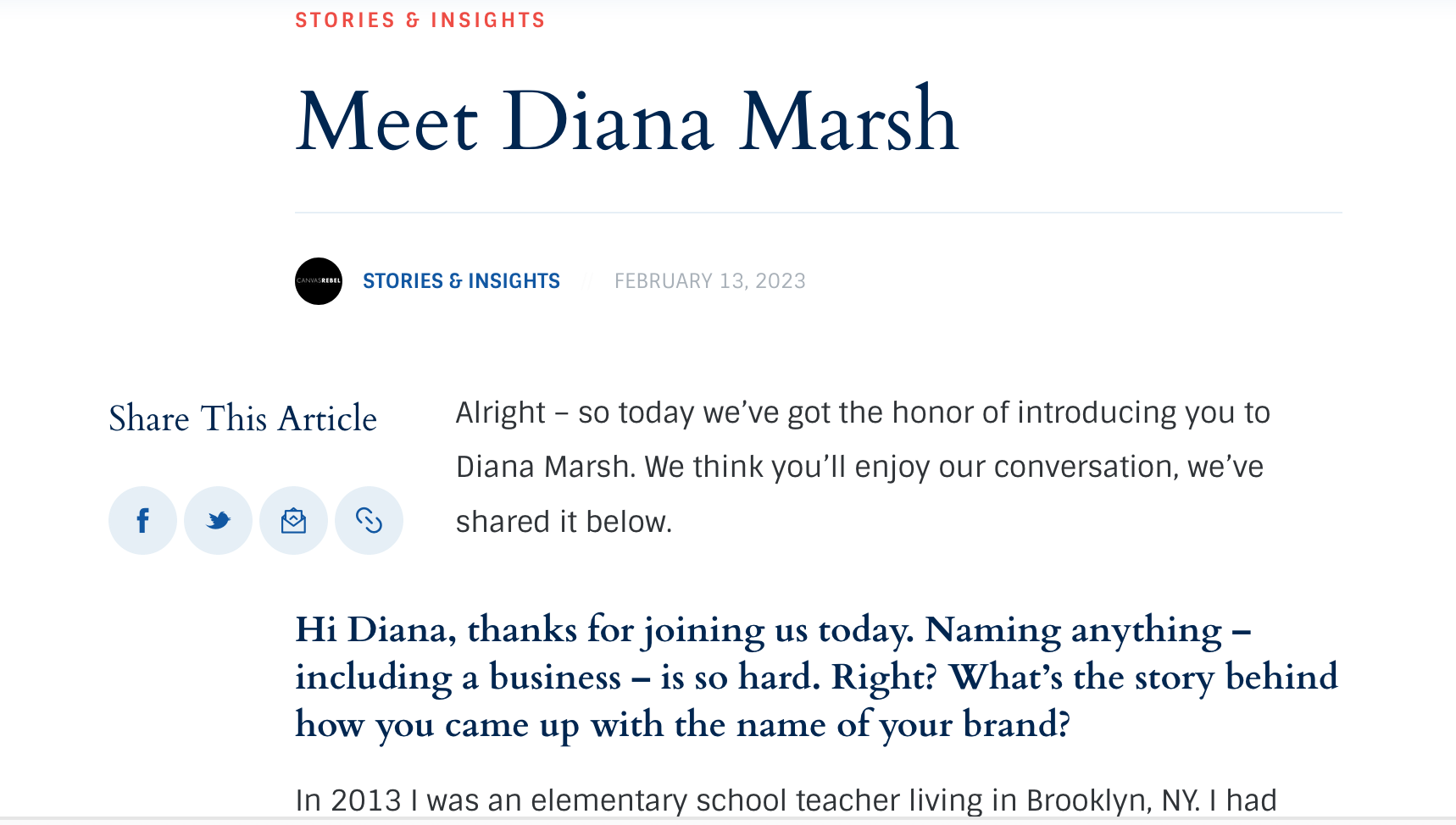Click the line beginning 'Alright – so today'
The width and height of the screenshot is (1456, 825).
pyautogui.click(x=862, y=412)
